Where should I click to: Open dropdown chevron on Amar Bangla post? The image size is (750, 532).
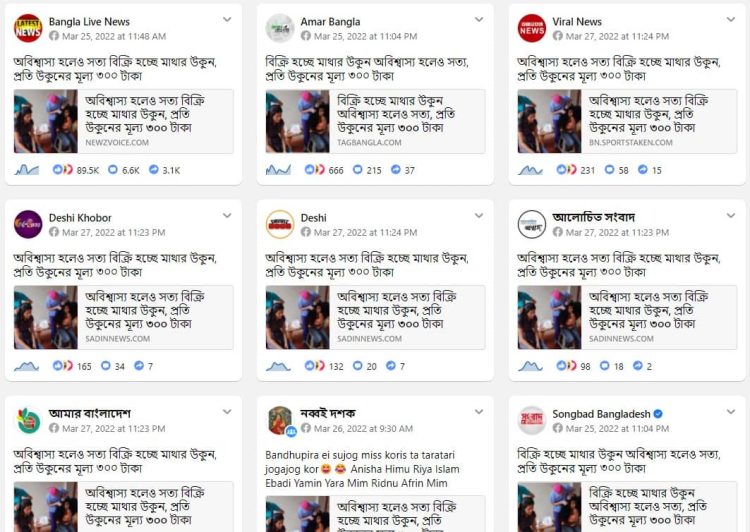[x=479, y=20]
